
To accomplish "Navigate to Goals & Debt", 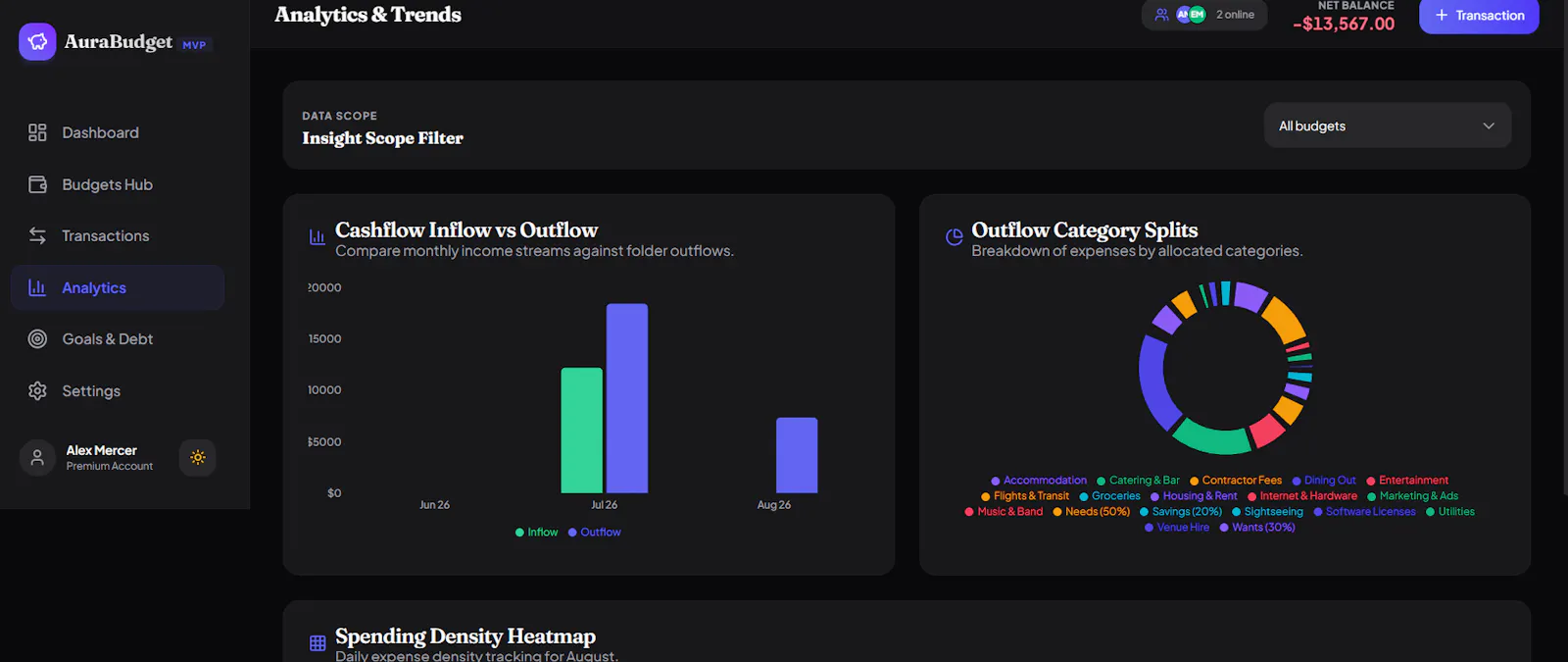I will [118, 338].
